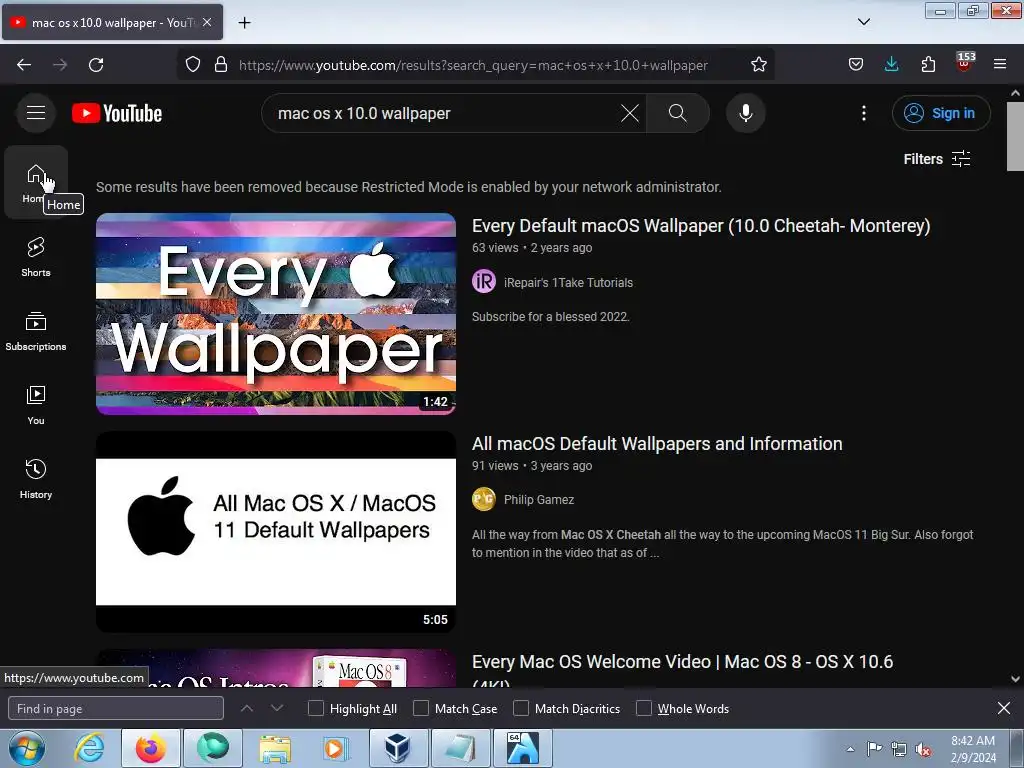Click the site security padlock icon
Image resolution: width=1024 pixels, height=768 pixels.
tap(221, 65)
